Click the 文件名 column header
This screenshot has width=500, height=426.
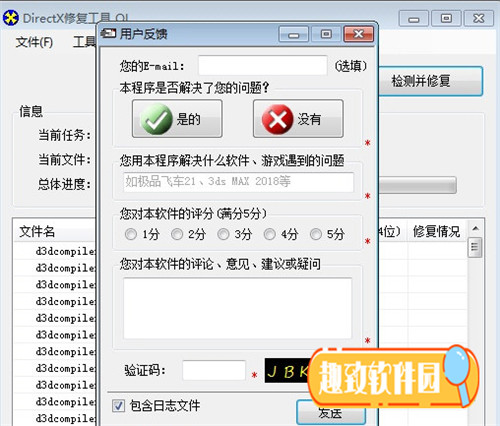point(55,231)
